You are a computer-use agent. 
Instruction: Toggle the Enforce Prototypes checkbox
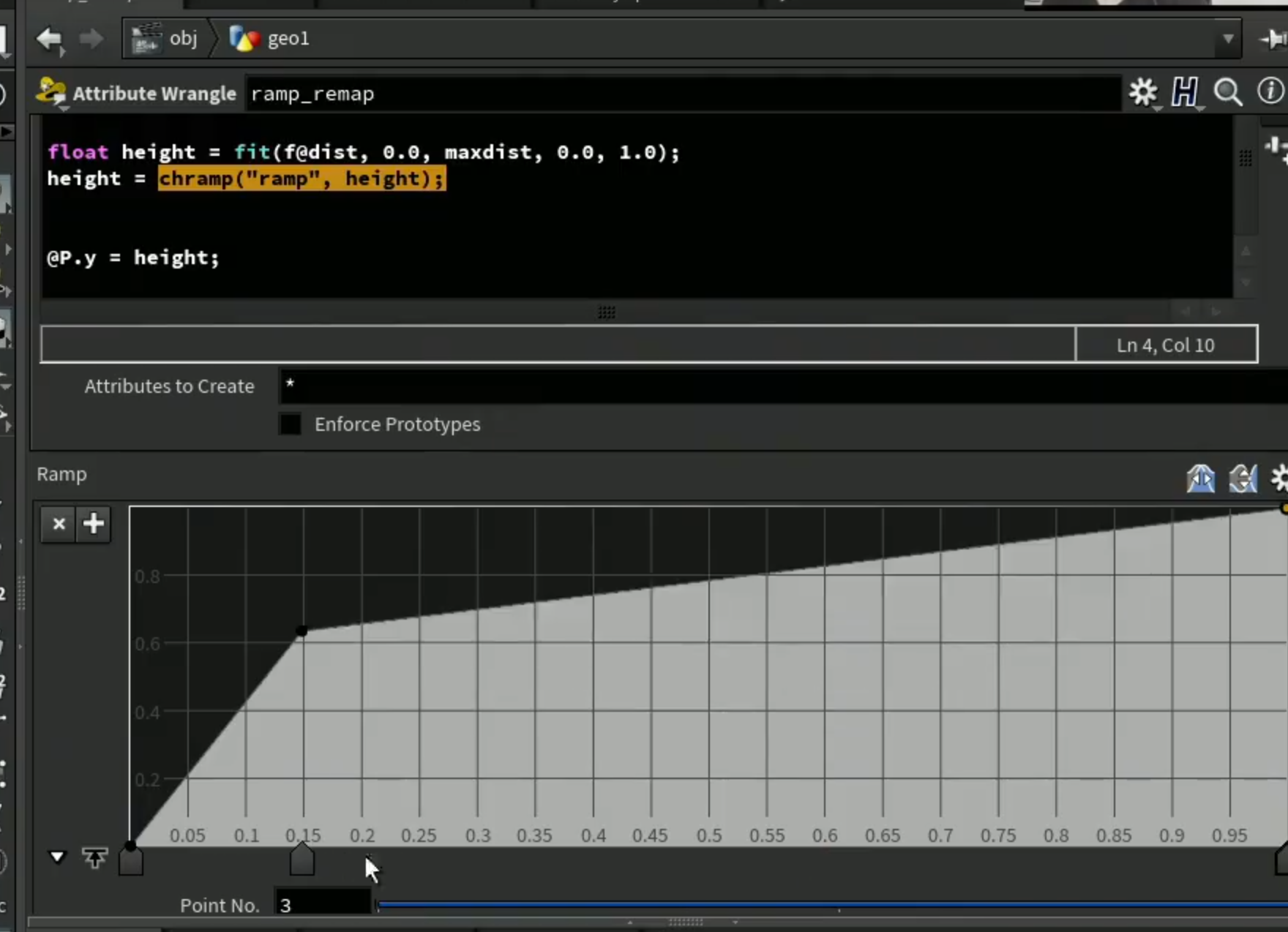click(x=290, y=424)
